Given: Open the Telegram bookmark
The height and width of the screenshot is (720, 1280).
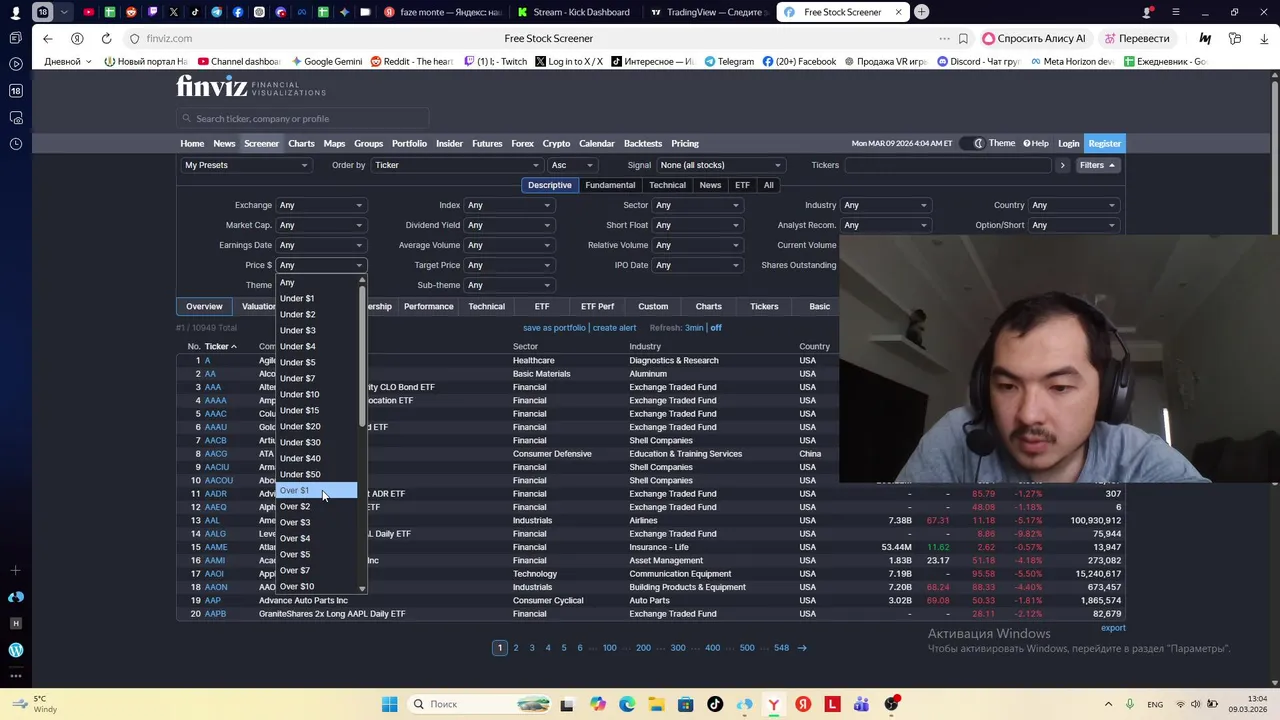Looking at the screenshot, I should [x=729, y=61].
